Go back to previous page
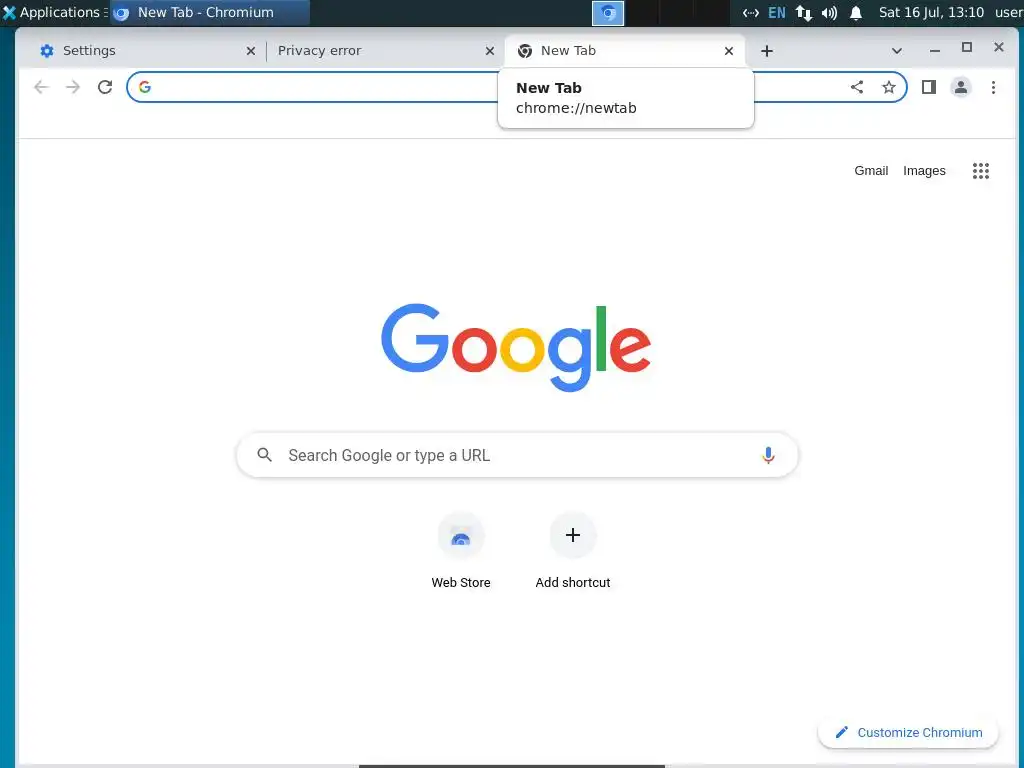This screenshot has width=1024, height=768. [41, 87]
